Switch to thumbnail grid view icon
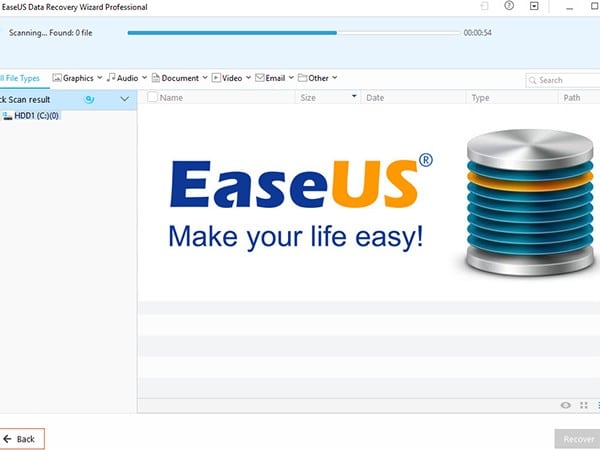Viewport: 600px width, 450px height. pos(584,405)
